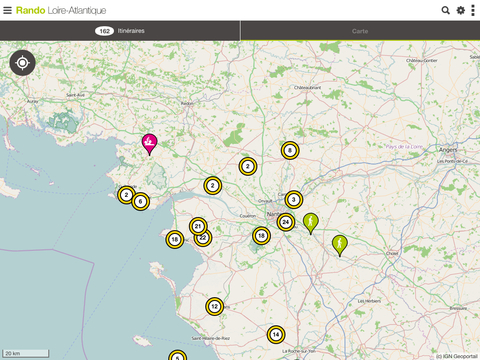Image resolution: width=480 pixels, height=360 pixels.
Task: Expand the cluster marker showing 6
Action: [x=140, y=201]
